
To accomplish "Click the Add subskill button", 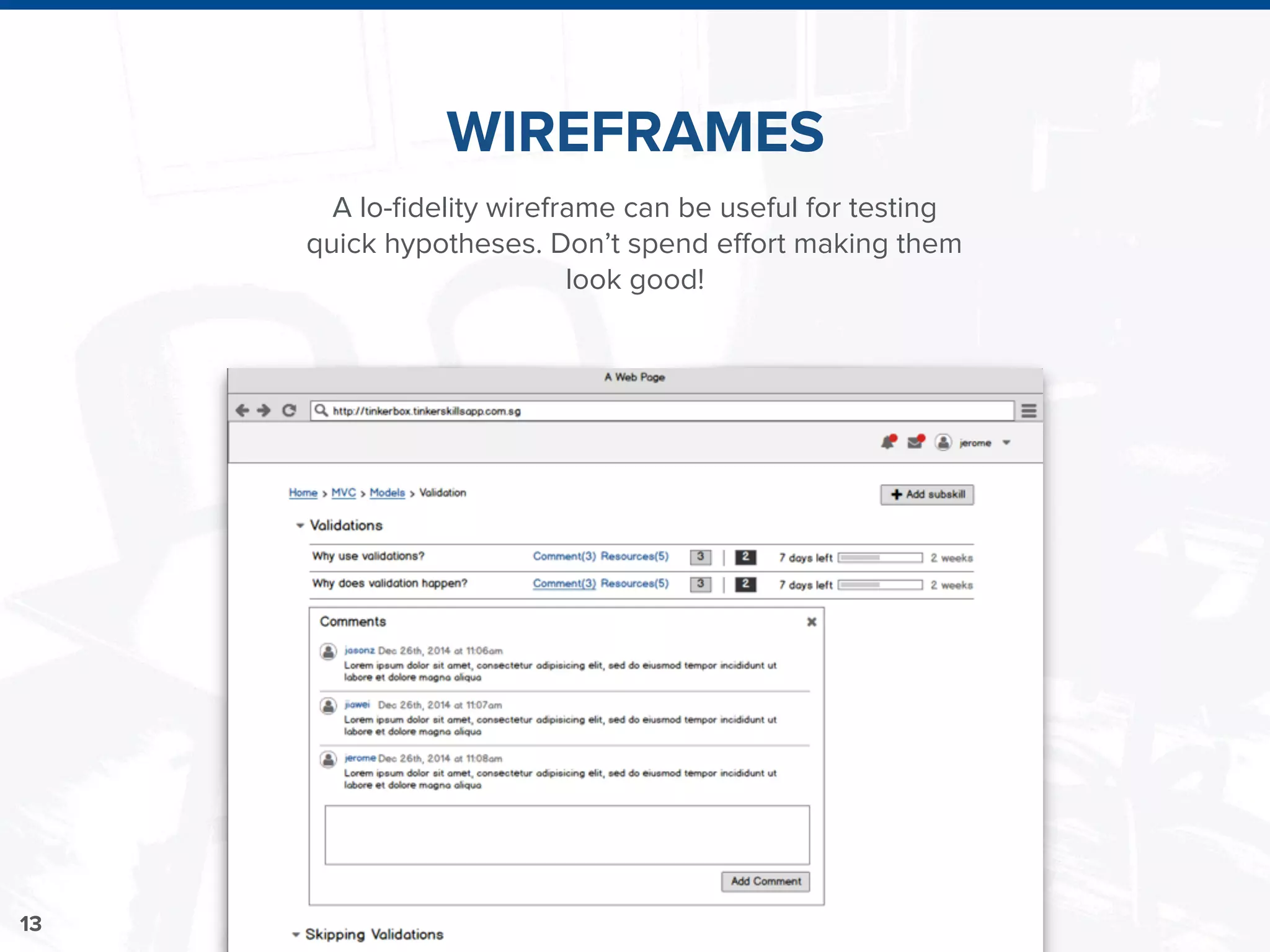I will click(x=927, y=495).
